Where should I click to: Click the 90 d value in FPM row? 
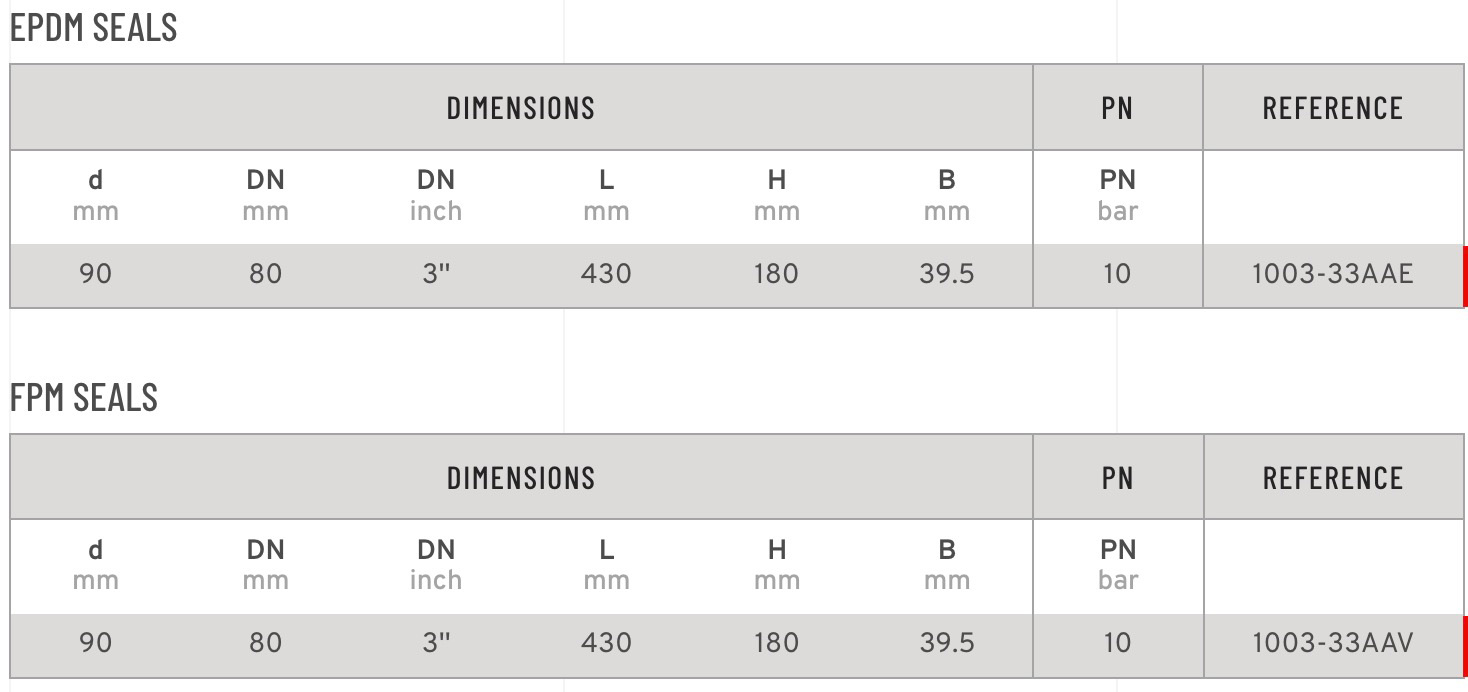(x=96, y=643)
